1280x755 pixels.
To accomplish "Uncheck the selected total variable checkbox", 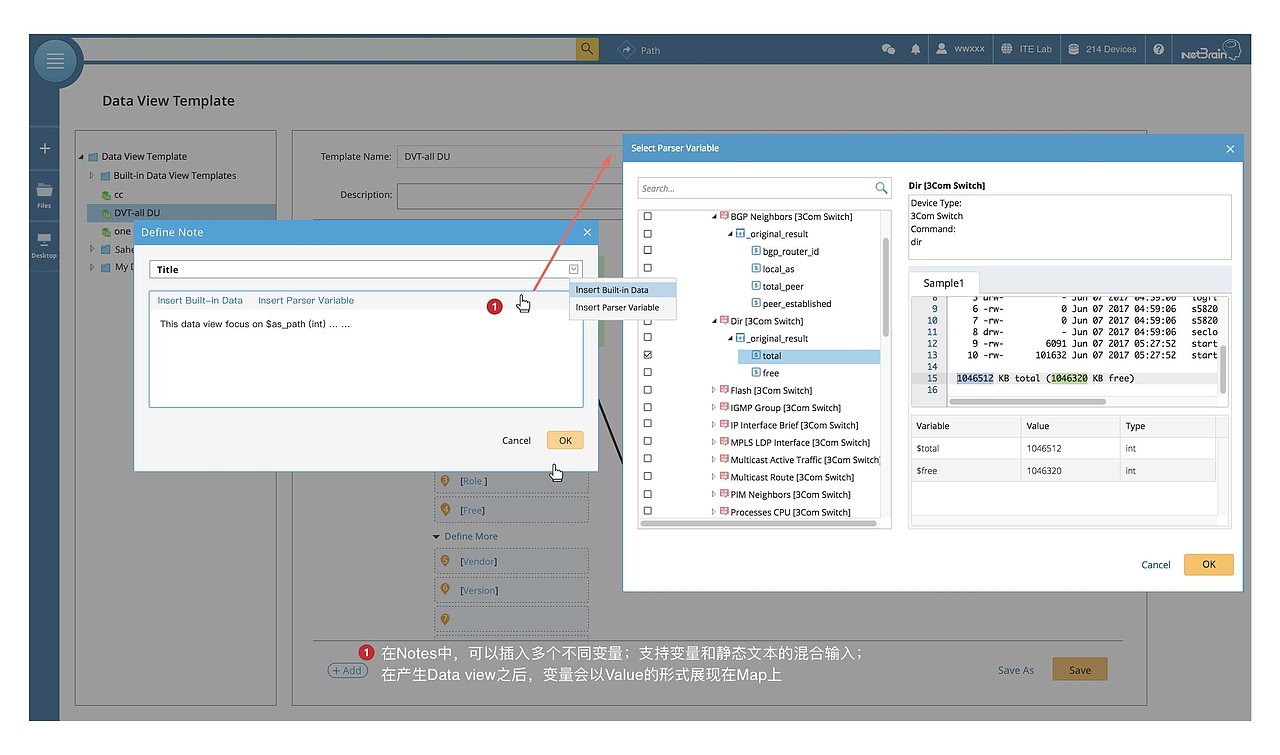I will pos(647,355).
